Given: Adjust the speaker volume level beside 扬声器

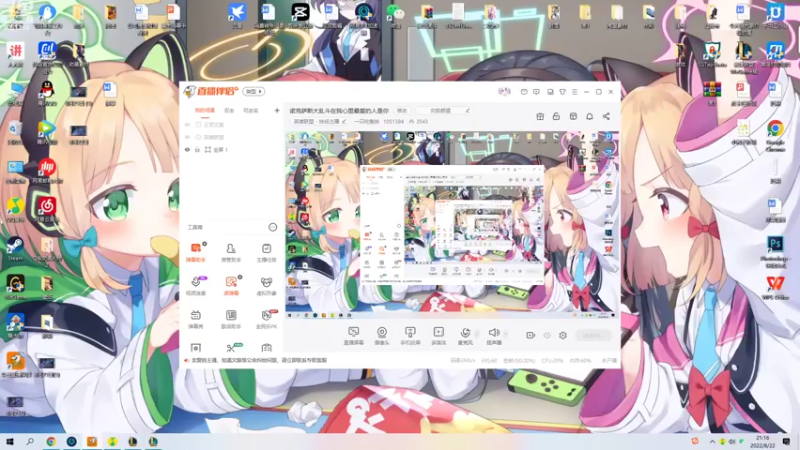Looking at the screenshot, I should coord(506,335).
